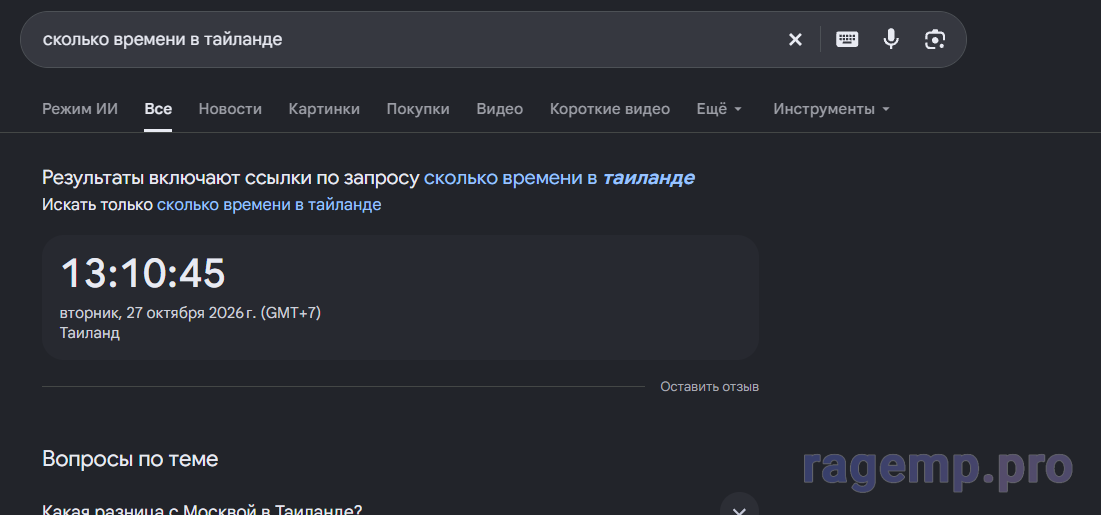1101x515 pixels.
Task: Open the on-screen keyboard input tool
Action: (x=847, y=39)
